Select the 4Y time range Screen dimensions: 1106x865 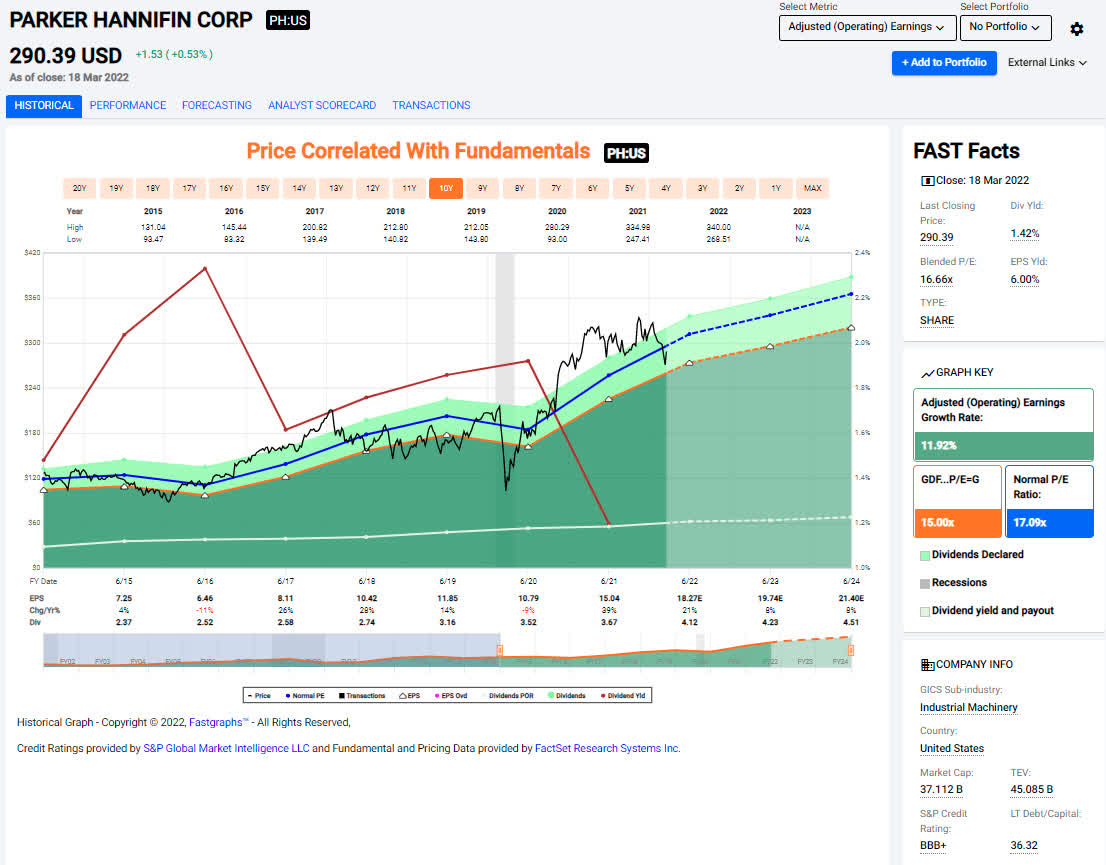tap(666, 188)
